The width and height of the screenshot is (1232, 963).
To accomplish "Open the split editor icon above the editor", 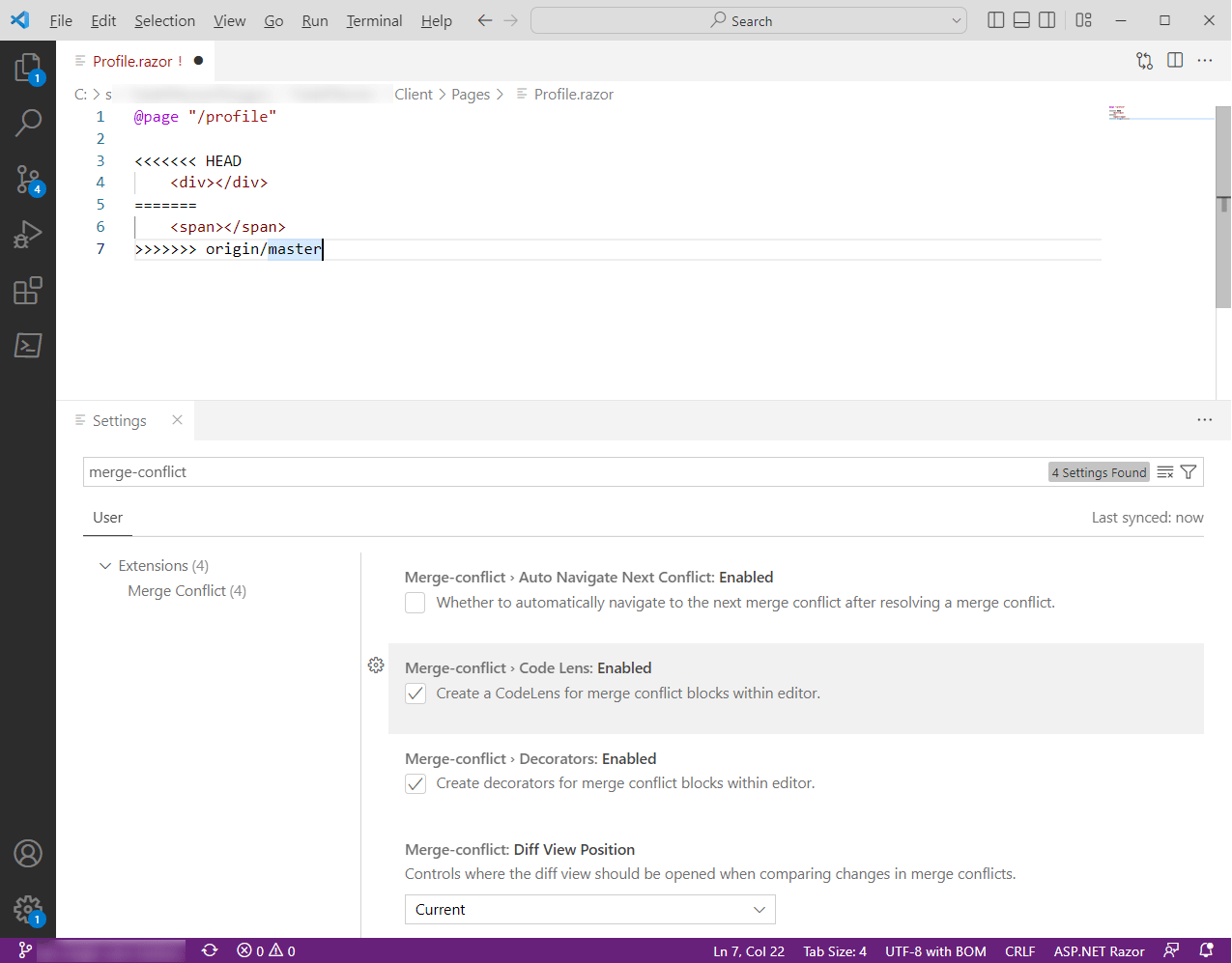I will (x=1175, y=60).
